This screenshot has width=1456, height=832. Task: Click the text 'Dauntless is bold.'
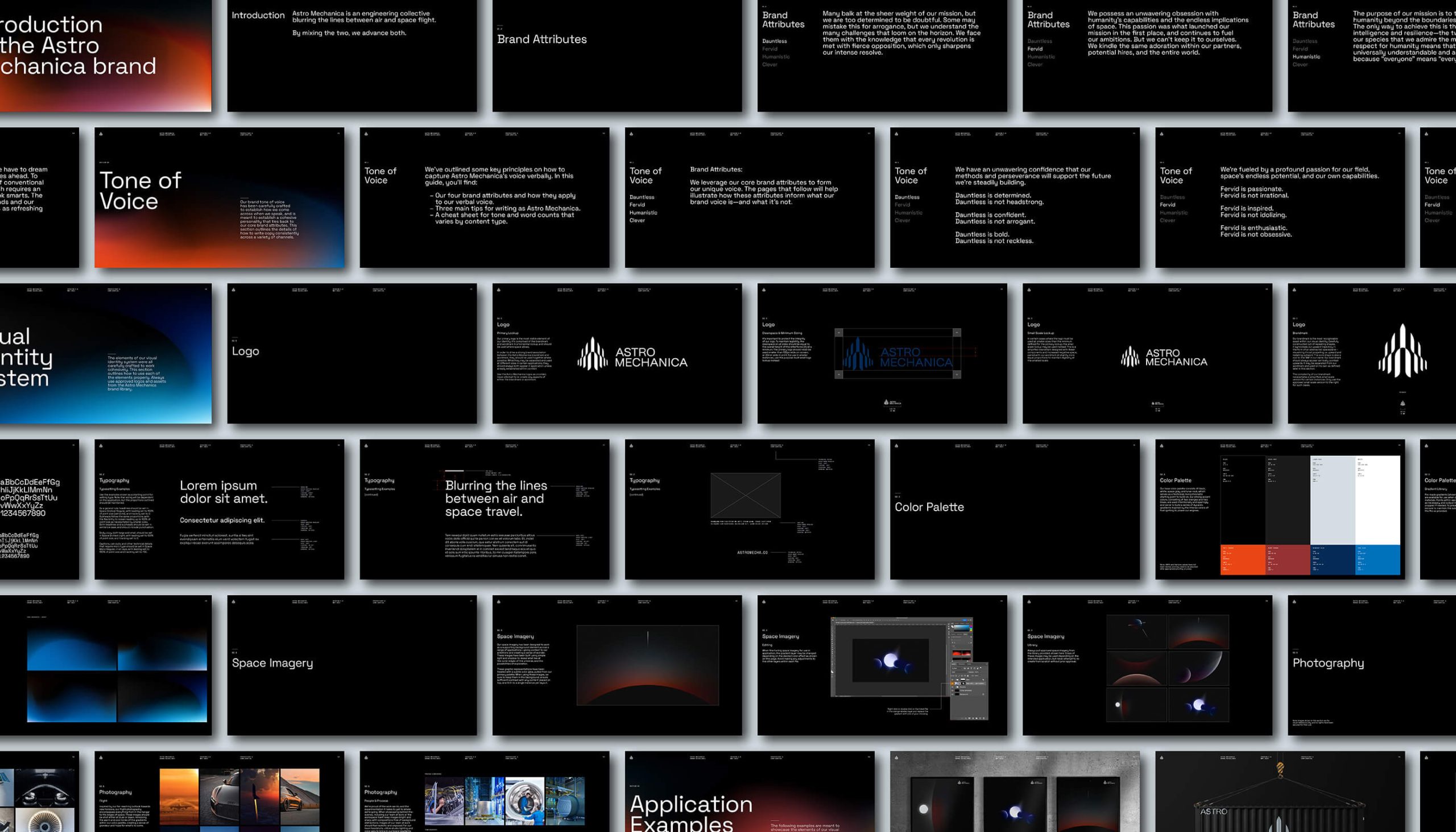(982, 234)
